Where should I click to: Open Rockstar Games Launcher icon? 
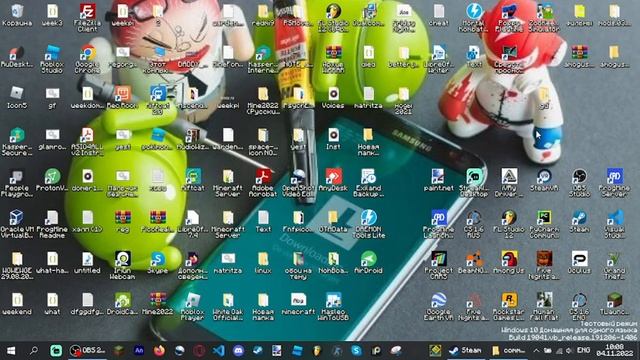509,307
